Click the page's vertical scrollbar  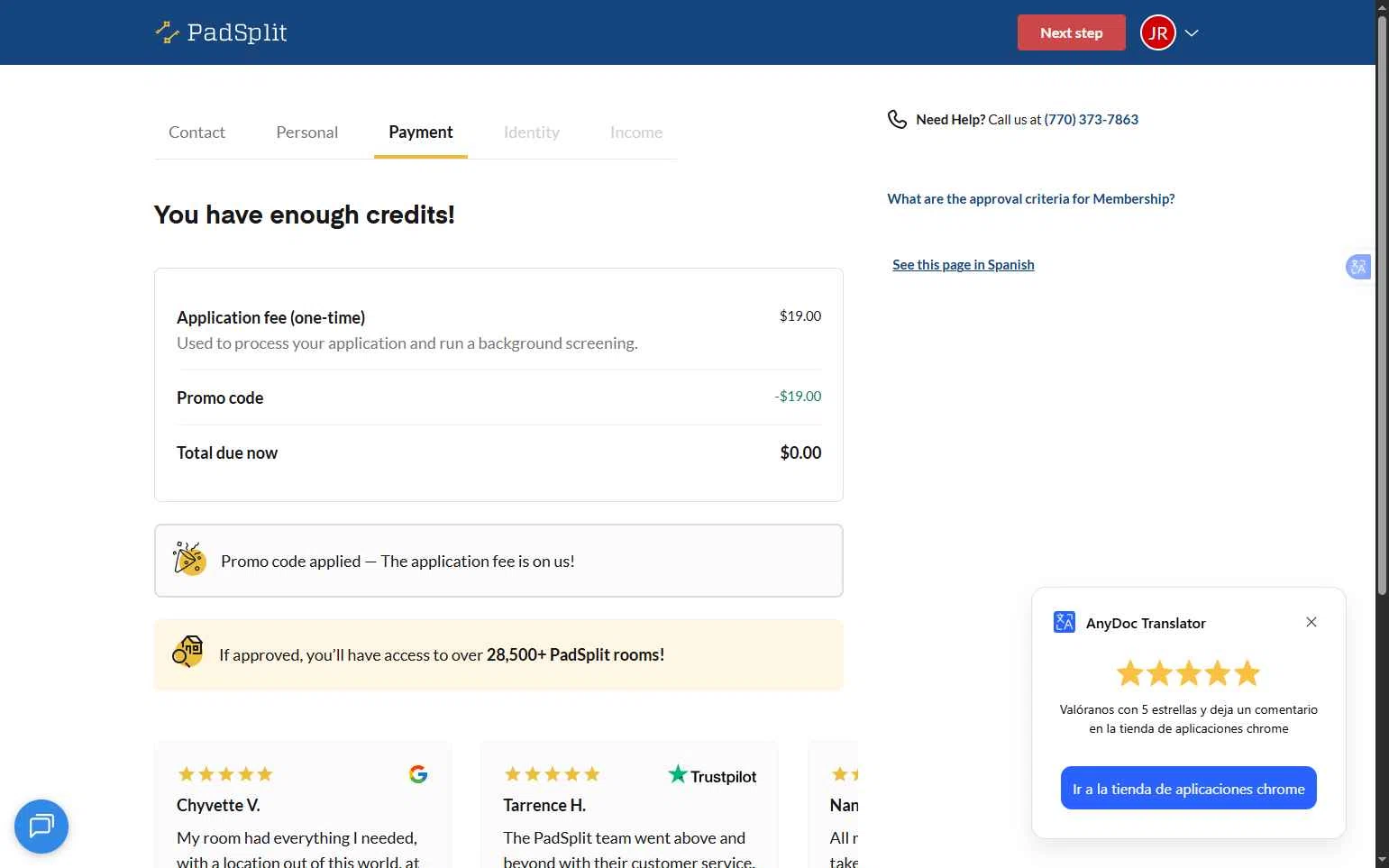1382,306
